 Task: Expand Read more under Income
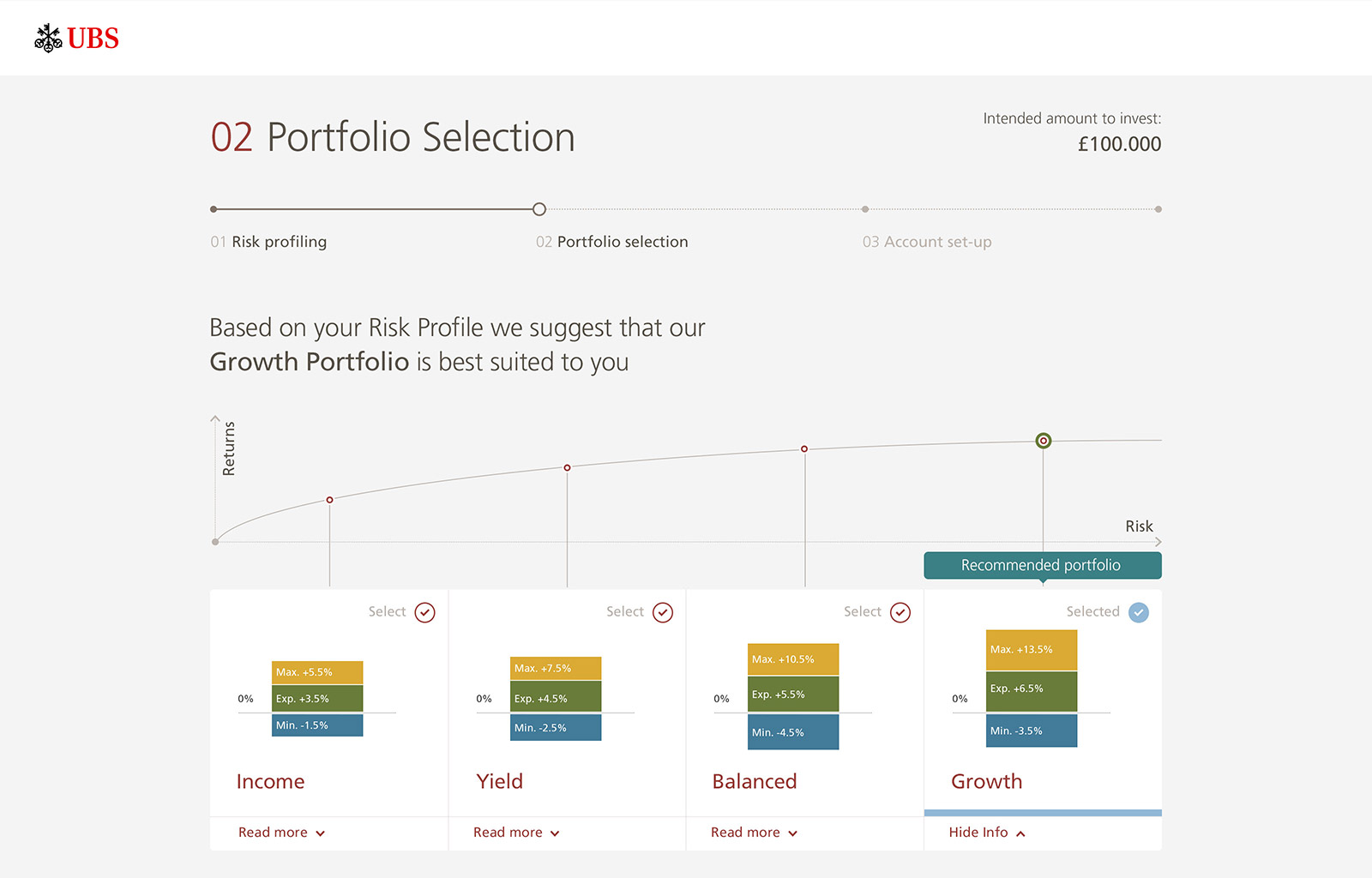[281, 833]
